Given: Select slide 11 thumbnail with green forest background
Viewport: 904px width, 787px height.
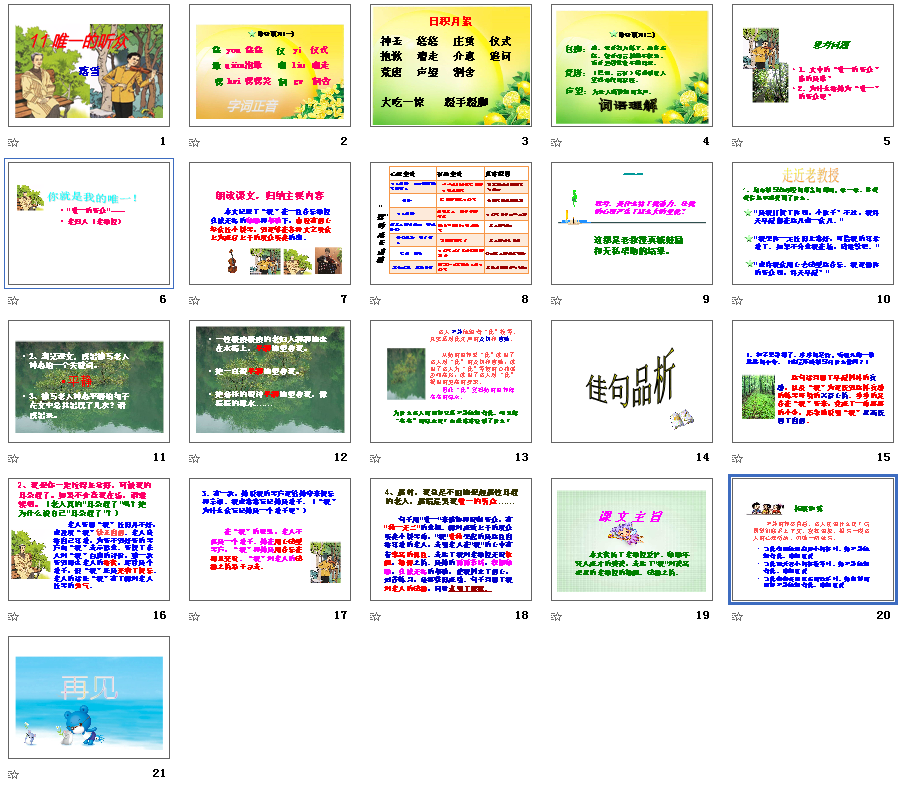Looking at the screenshot, I should [89, 381].
